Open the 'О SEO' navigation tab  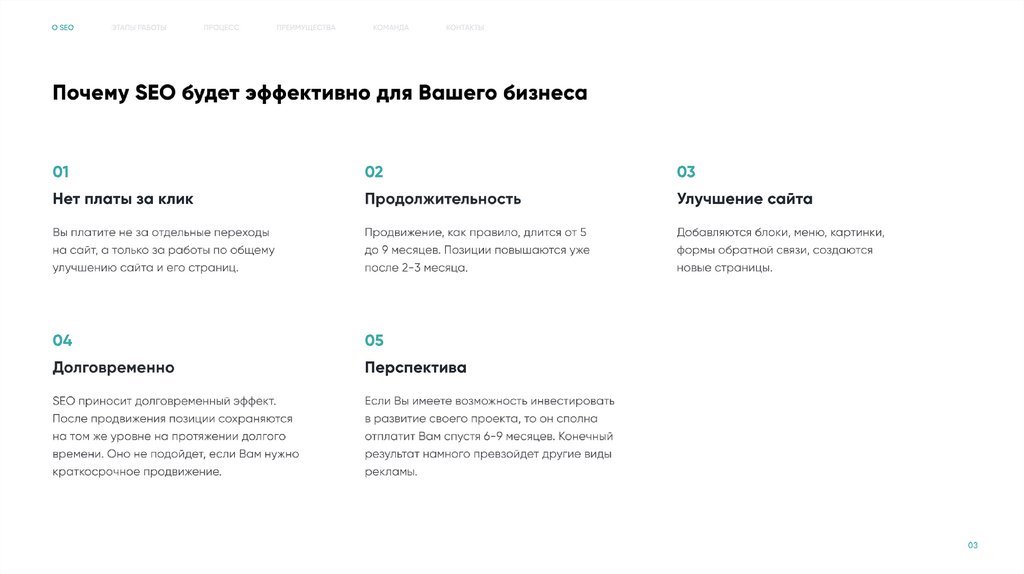tap(63, 27)
